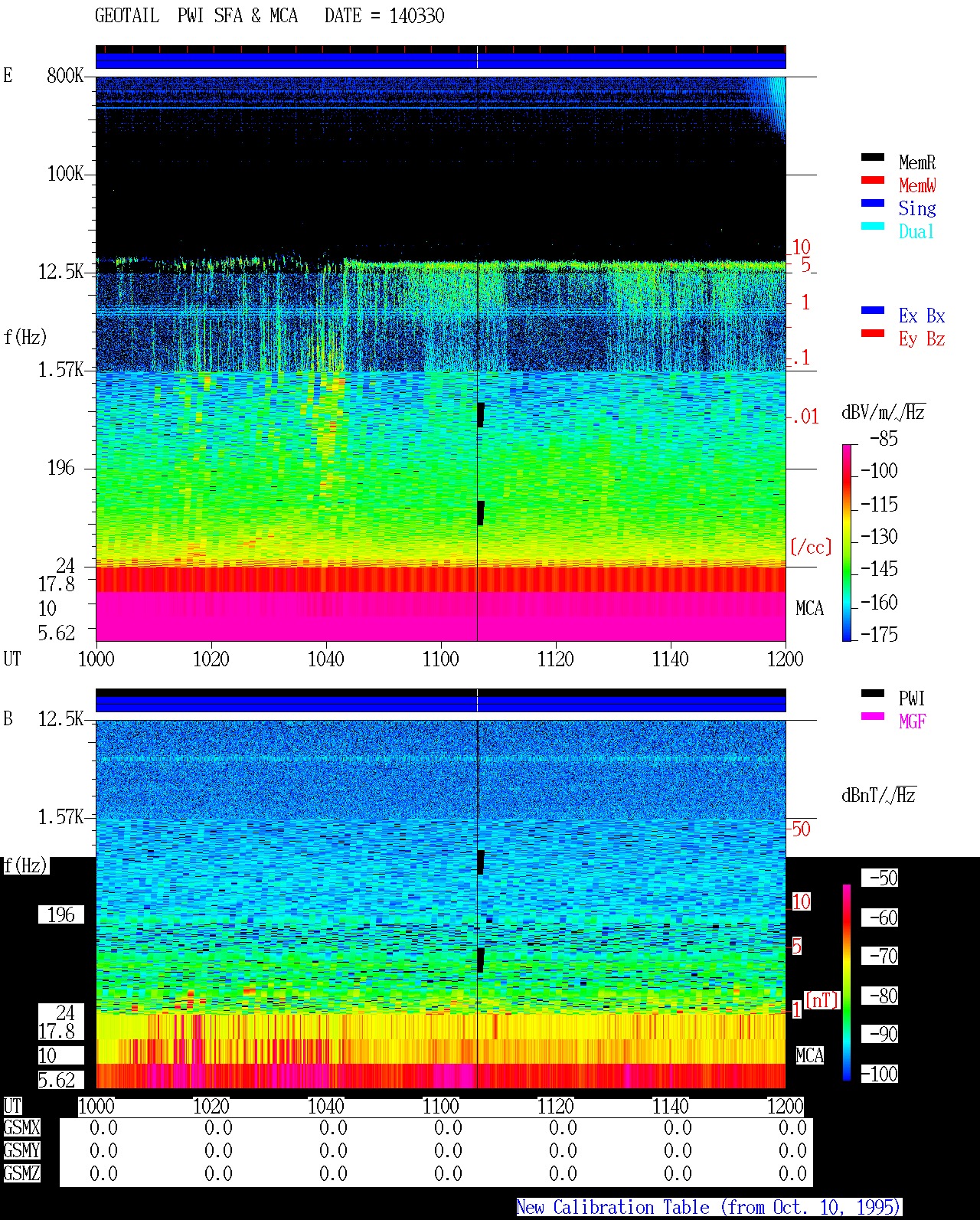
Task: Click the red MemW legend swatch
Action: [x=872, y=180]
